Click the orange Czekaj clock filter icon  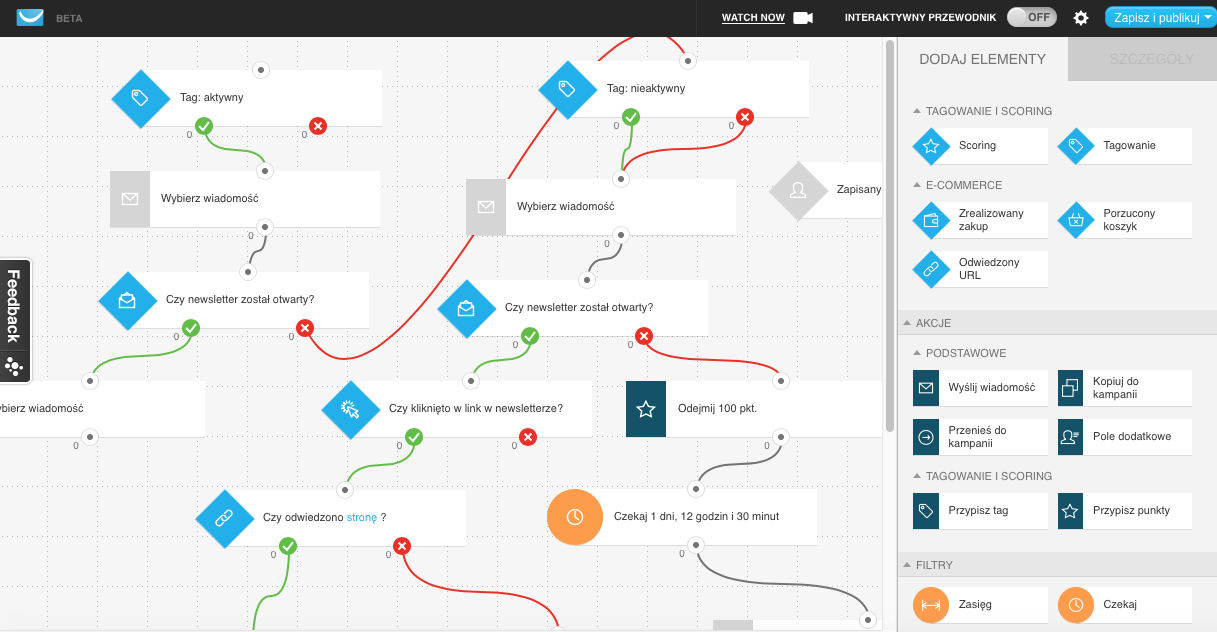(1077, 605)
